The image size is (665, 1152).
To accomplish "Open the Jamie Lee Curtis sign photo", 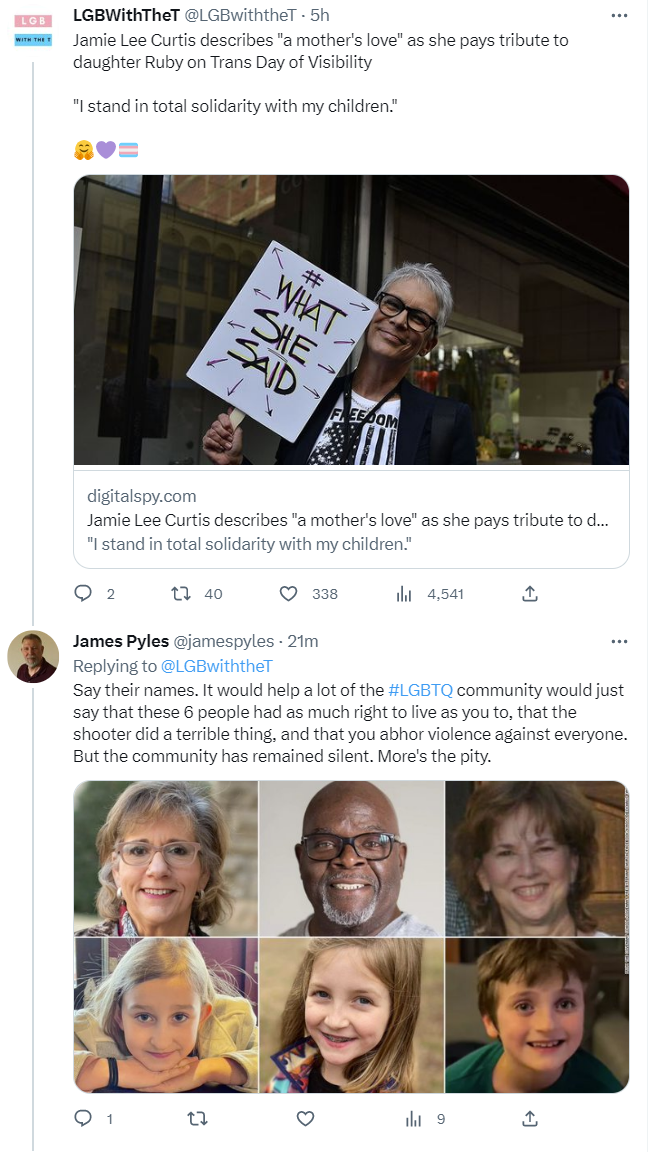I will [x=351, y=320].
